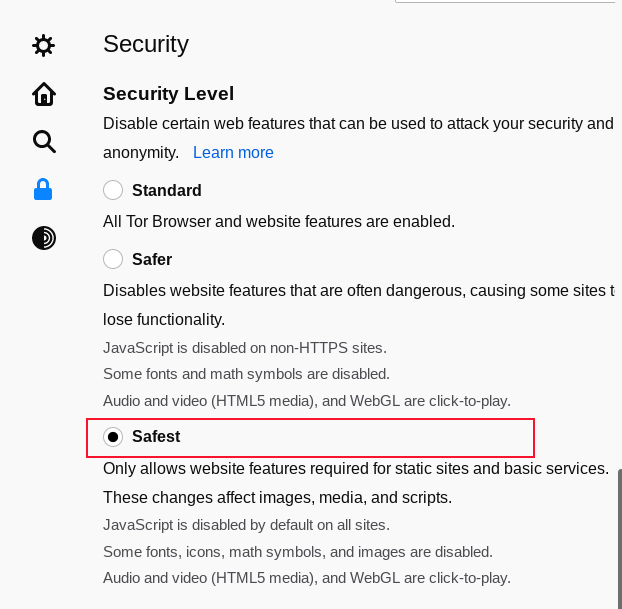Click the bold Safer label text
This screenshot has height=609, width=622.
pos(152,259)
